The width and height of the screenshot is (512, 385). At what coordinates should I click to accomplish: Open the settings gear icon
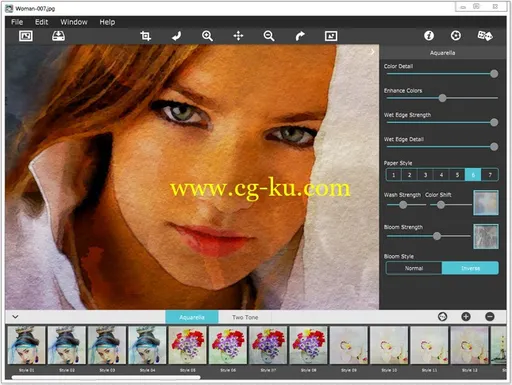click(456, 35)
